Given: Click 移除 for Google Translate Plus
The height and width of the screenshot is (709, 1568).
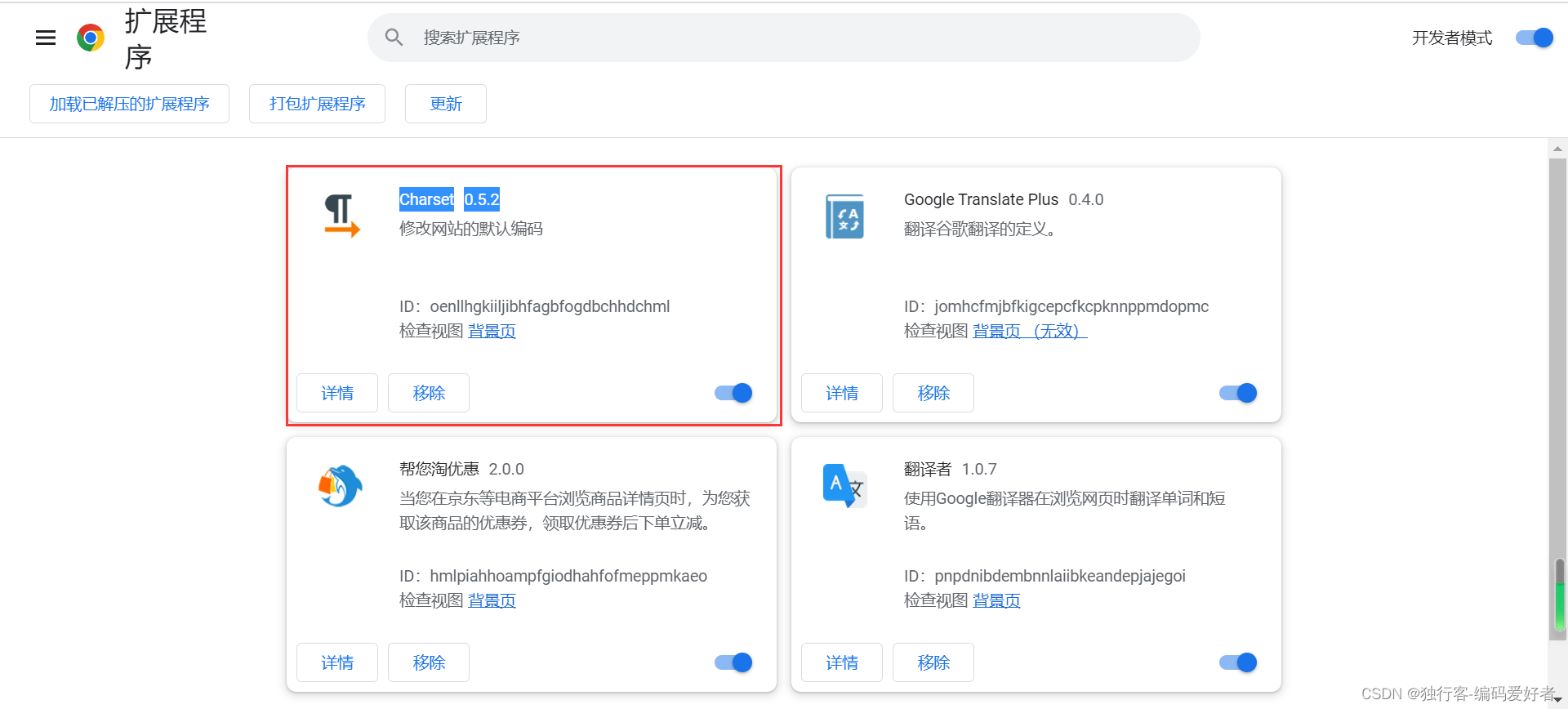Looking at the screenshot, I should [x=933, y=393].
